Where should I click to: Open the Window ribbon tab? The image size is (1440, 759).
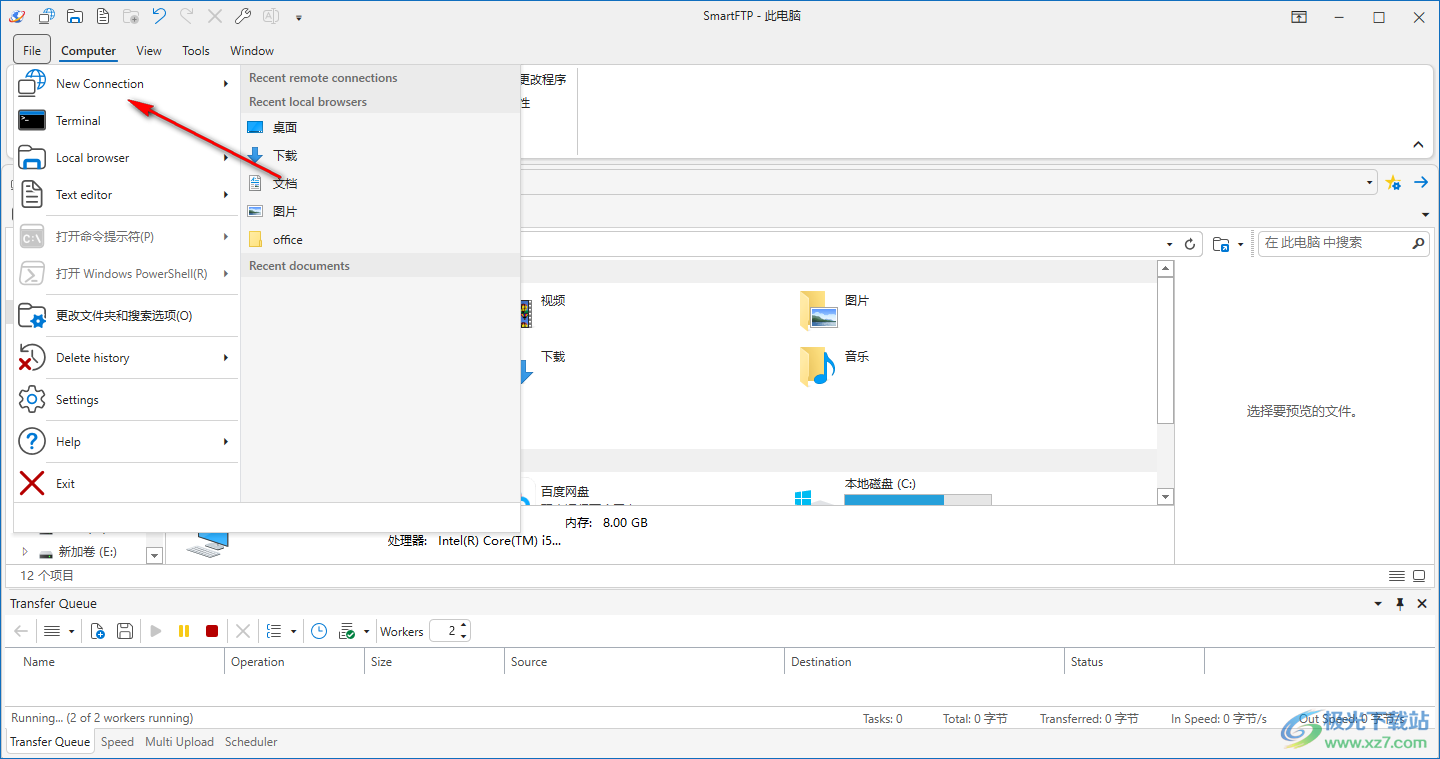click(252, 51)
